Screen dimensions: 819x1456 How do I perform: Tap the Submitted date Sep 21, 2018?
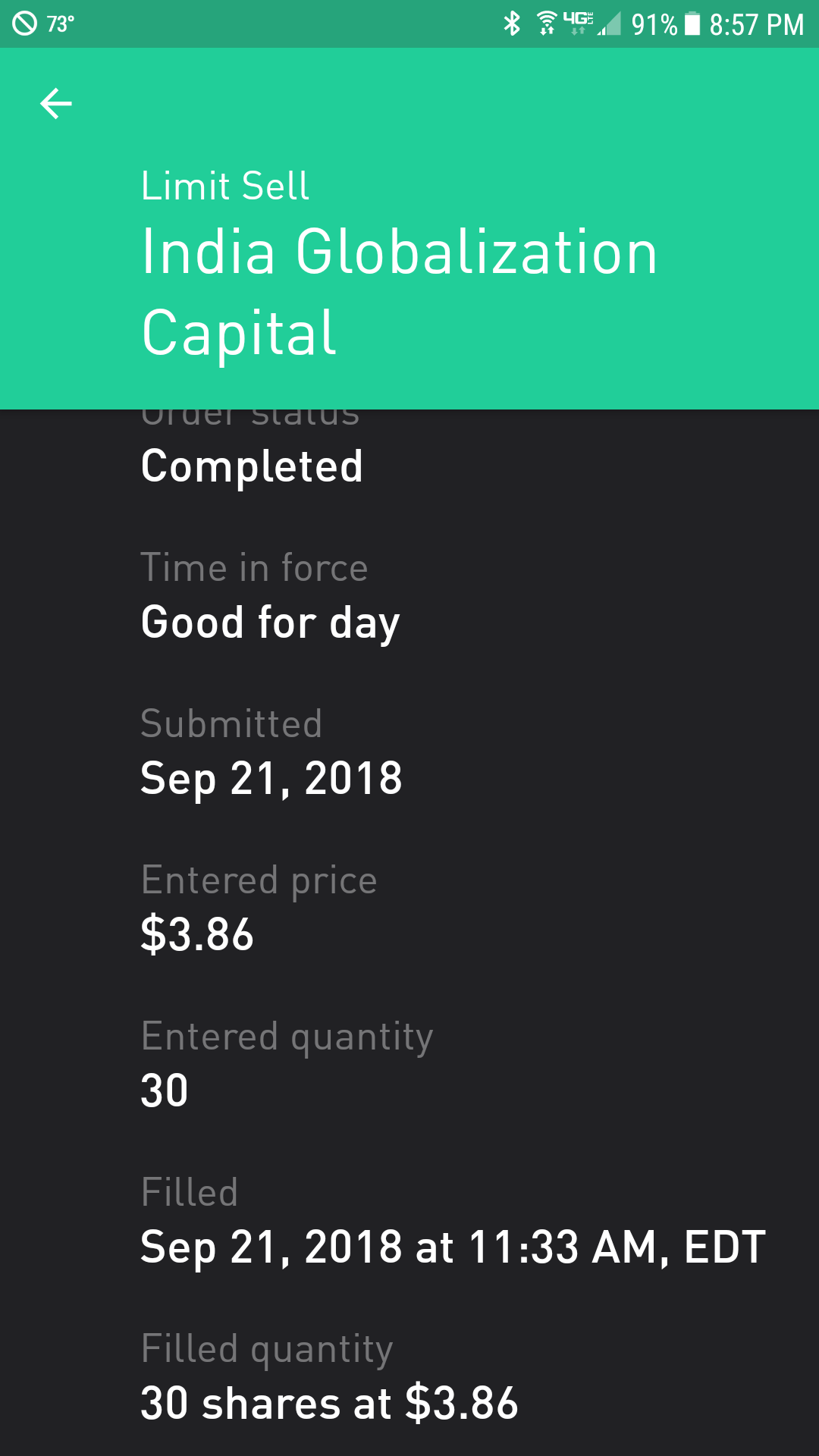coord(271,779)
